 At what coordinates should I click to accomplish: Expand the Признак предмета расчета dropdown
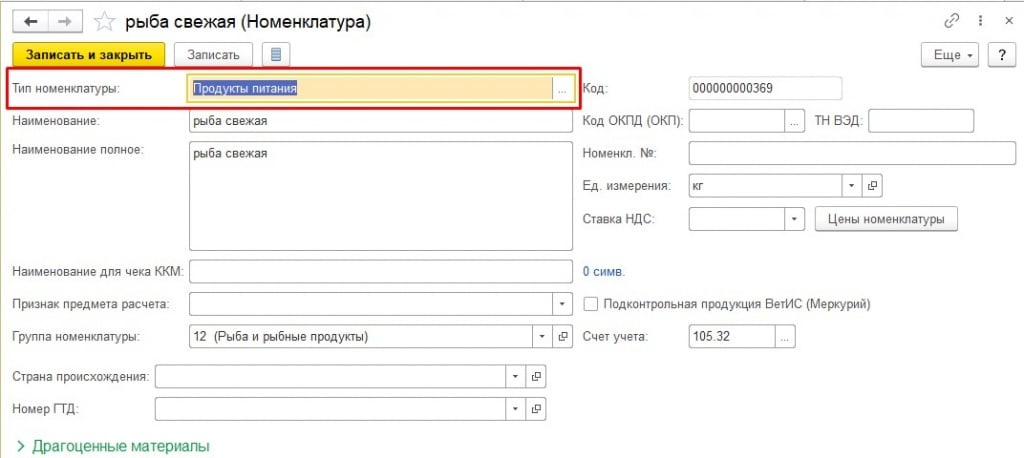(561, 303)
